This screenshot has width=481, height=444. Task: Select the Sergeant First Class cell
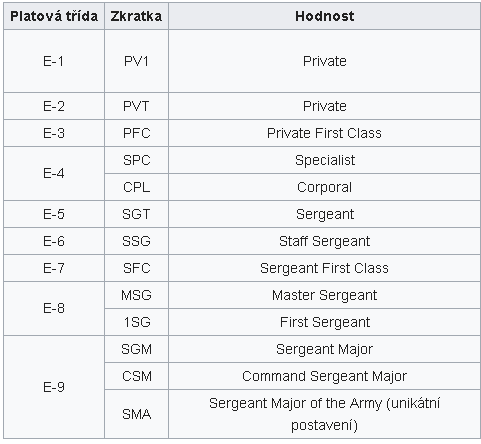324,268
